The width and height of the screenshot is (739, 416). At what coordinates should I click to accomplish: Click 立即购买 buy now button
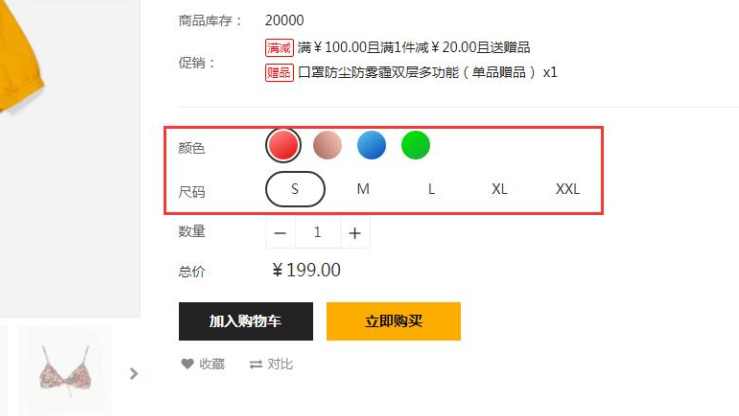pos(394,321)
